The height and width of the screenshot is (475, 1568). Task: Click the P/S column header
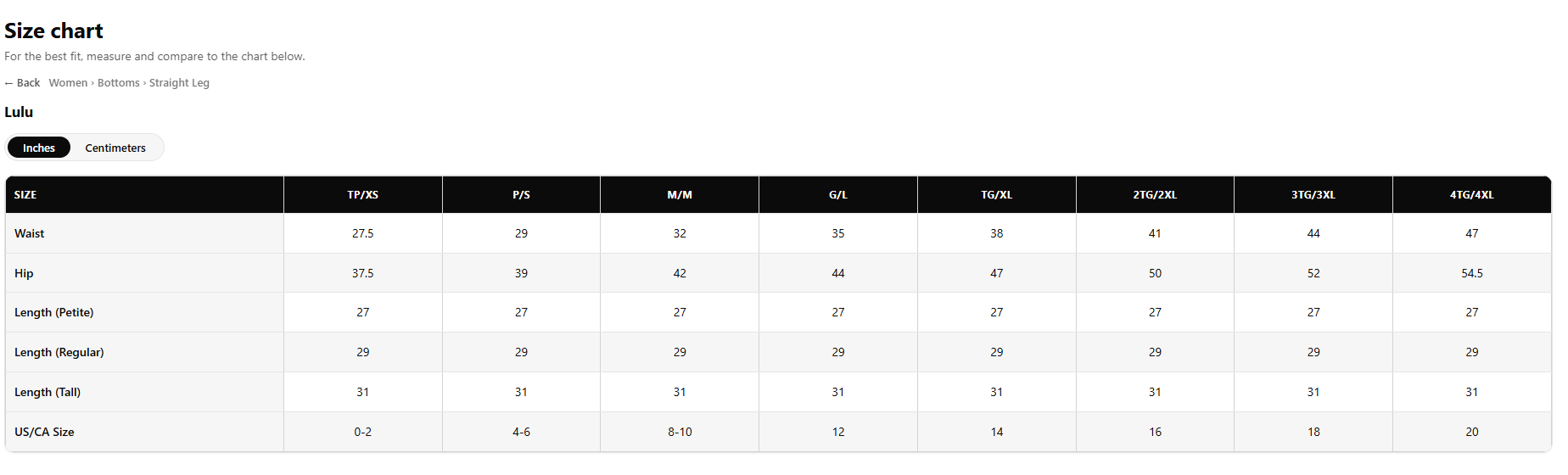[x=521, y=195]
